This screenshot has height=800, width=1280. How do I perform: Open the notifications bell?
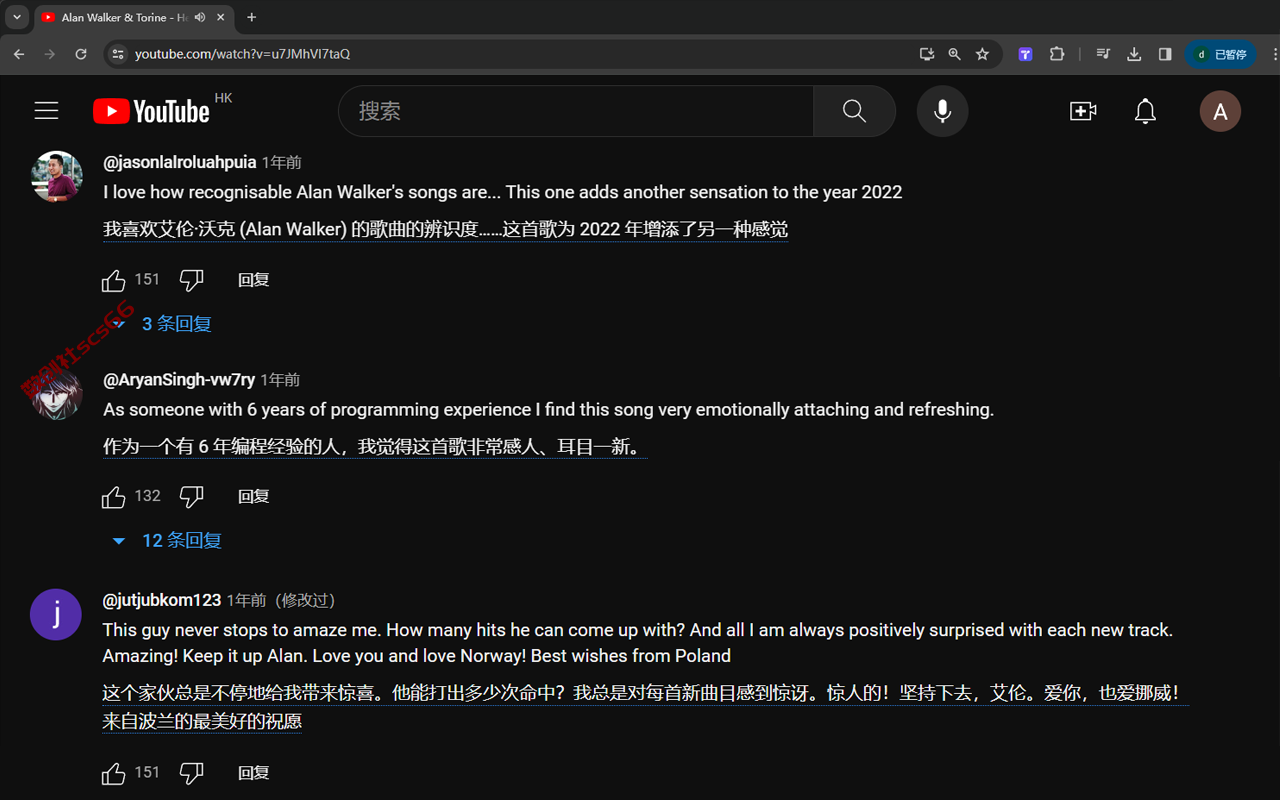point(1145,111)
